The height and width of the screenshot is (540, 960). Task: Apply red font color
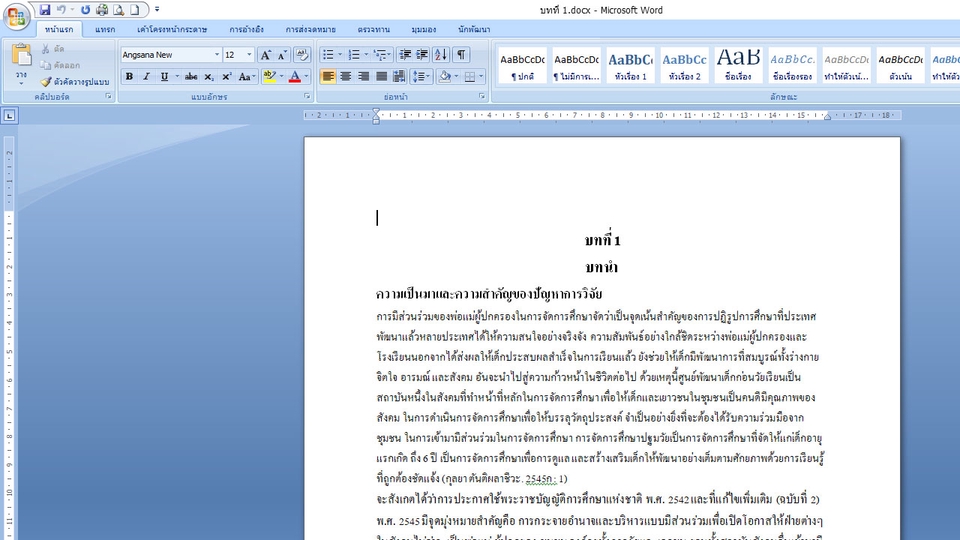tap(294, 77)
